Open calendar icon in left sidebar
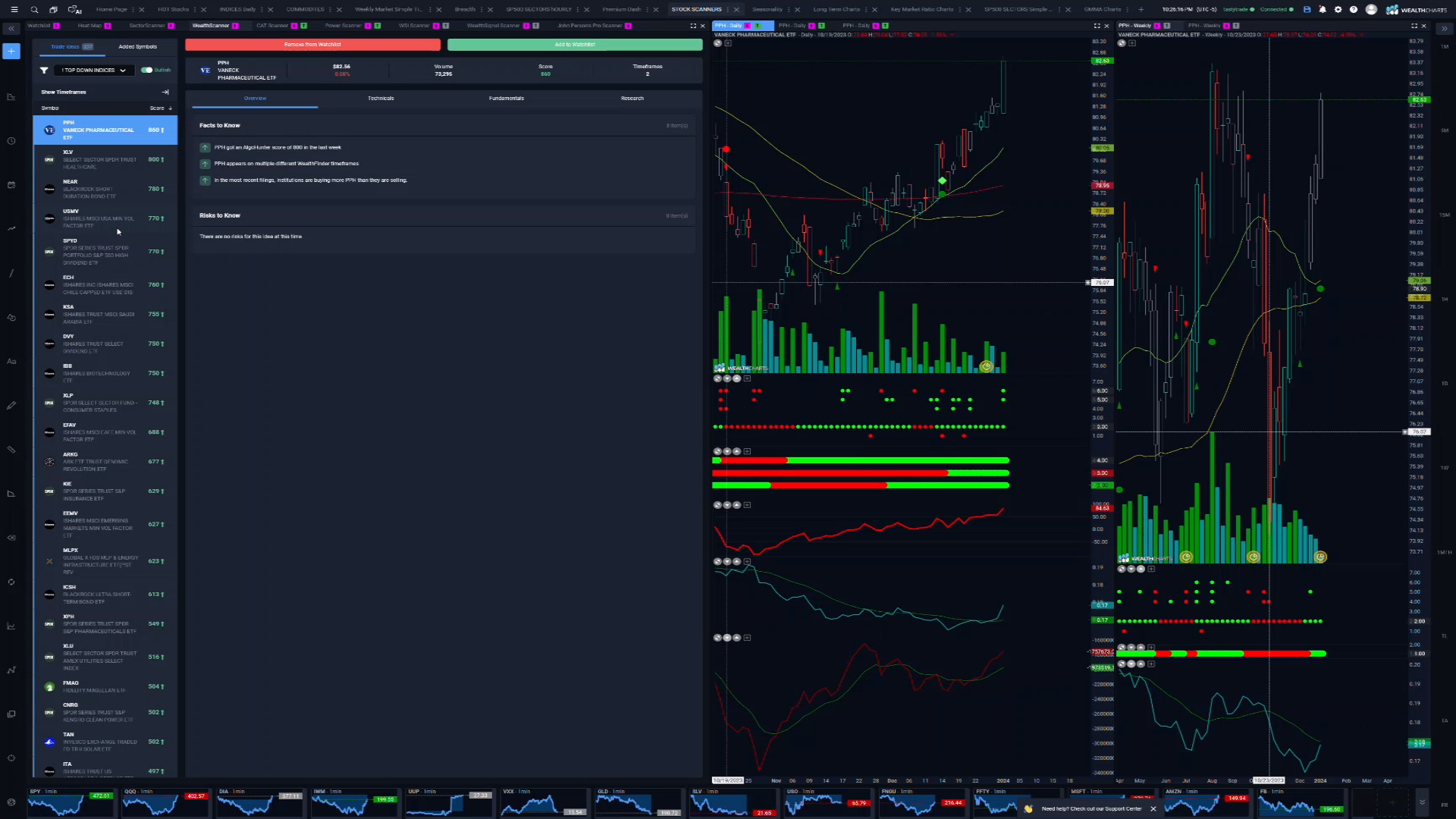The image size is (1456, 819). 11,185
